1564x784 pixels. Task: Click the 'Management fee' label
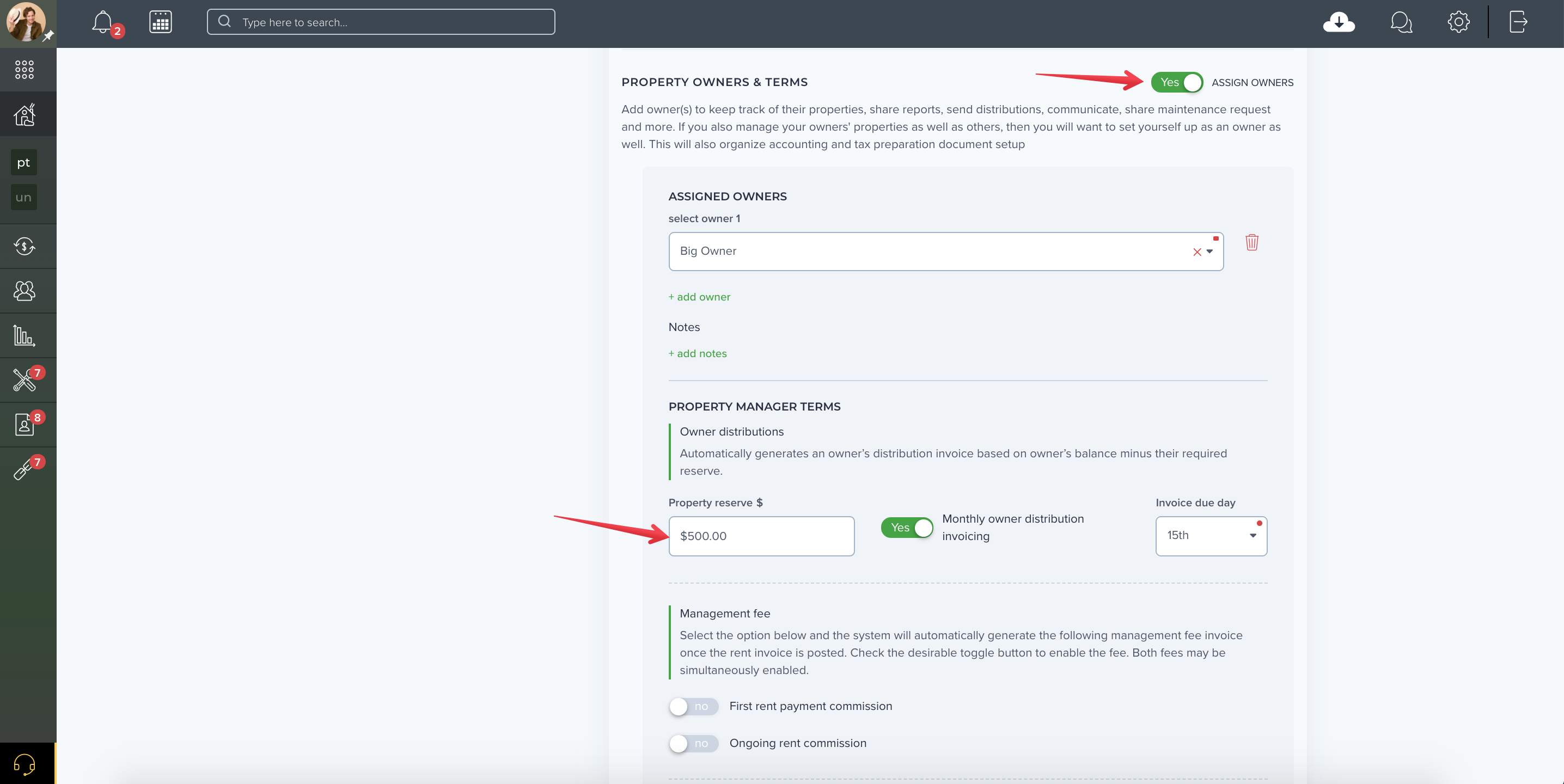[x=725, y=614]
